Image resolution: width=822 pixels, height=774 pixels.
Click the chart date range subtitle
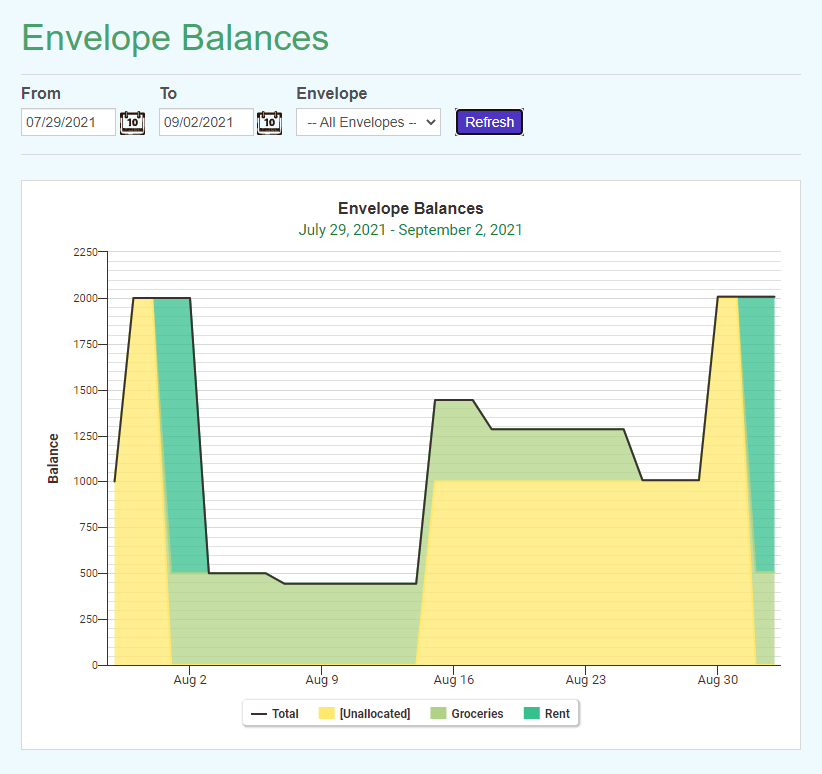(x=410, y=230)
